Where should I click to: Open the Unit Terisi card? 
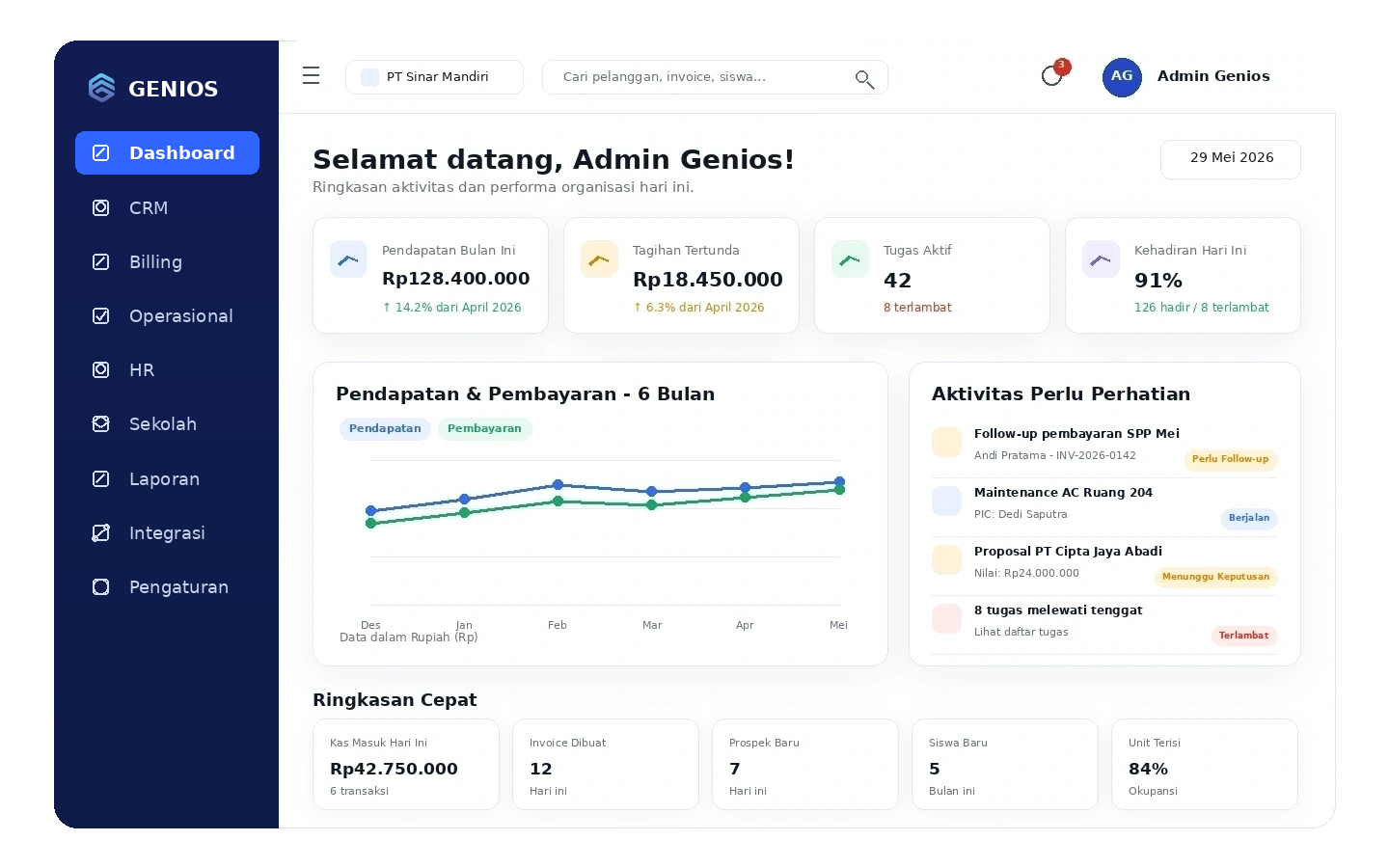pos(1205,765)
